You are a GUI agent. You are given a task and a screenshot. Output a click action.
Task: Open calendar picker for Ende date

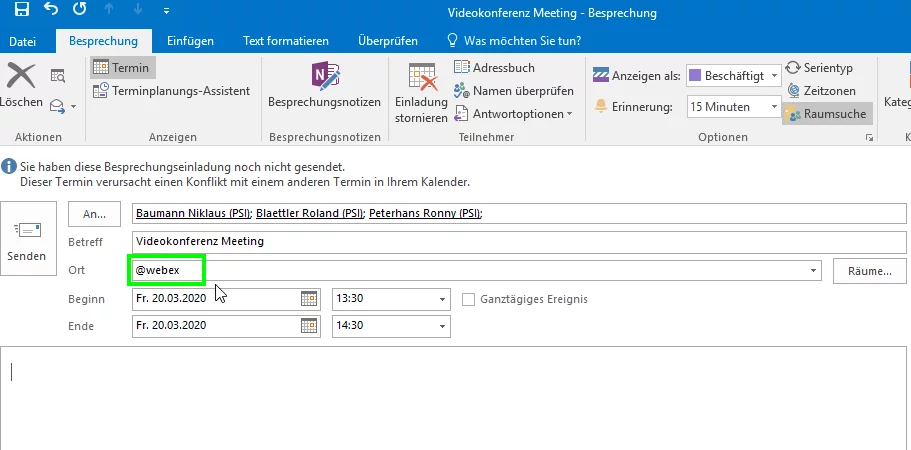pyautogui.click(x=309, y=327)
